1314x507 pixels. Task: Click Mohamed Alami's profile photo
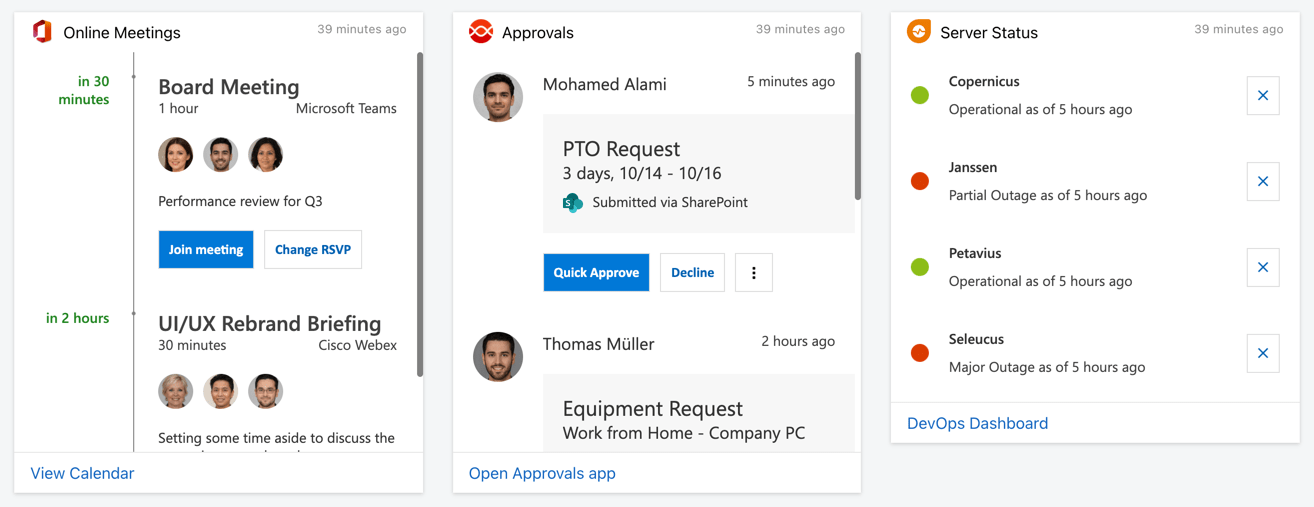point(498,97)
